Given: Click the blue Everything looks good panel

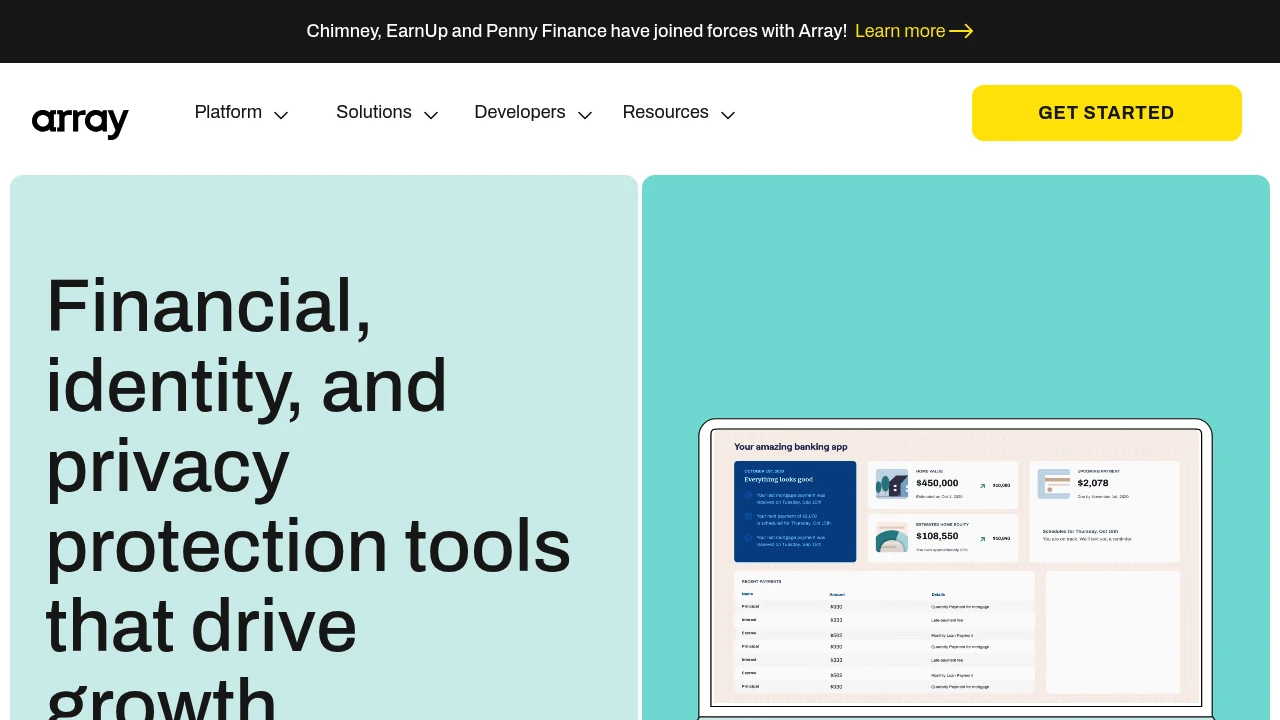Looking at the screenshot, I should point(795,511).
